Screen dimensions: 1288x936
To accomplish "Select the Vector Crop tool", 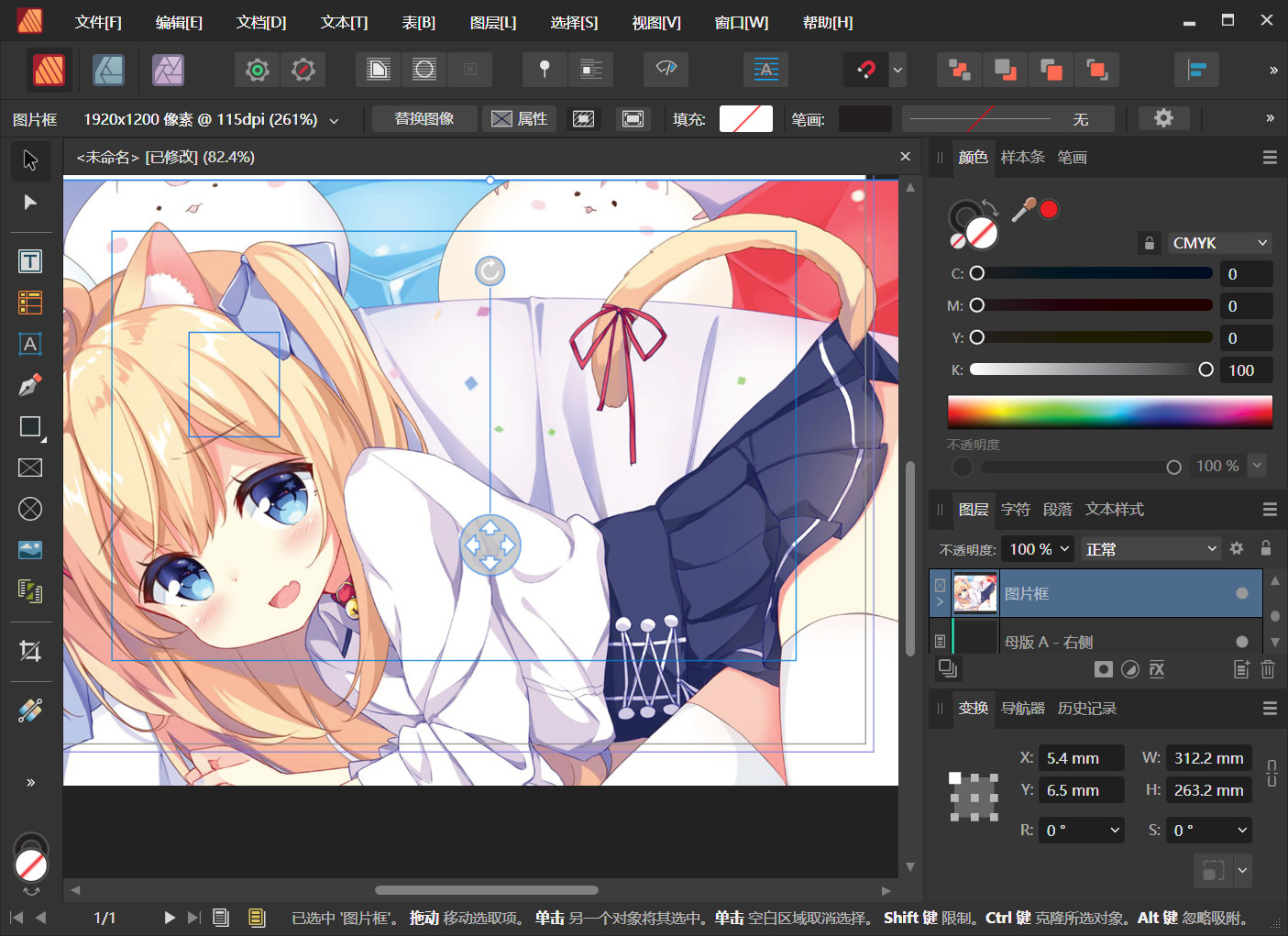I will click(30, 651).
